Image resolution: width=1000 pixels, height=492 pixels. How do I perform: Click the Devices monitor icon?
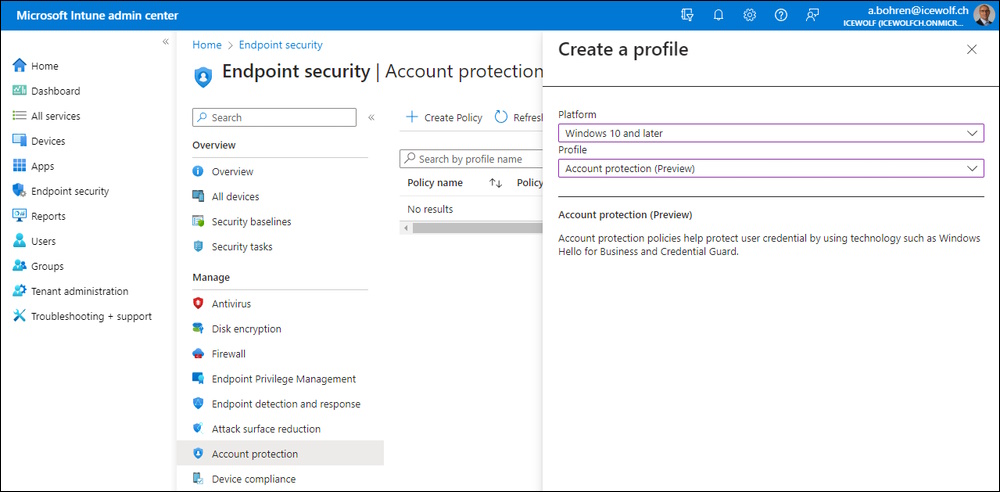(x=20, y=141)
